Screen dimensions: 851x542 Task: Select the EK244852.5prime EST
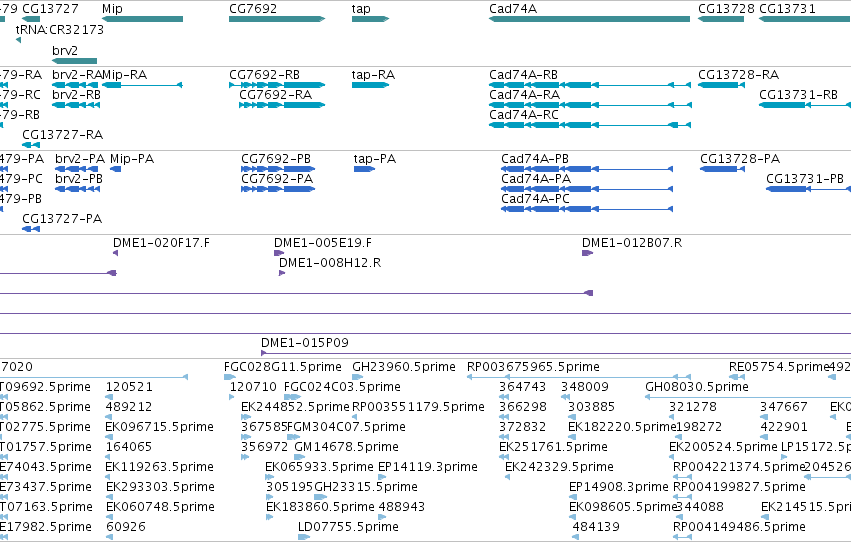tap(246, 417)
